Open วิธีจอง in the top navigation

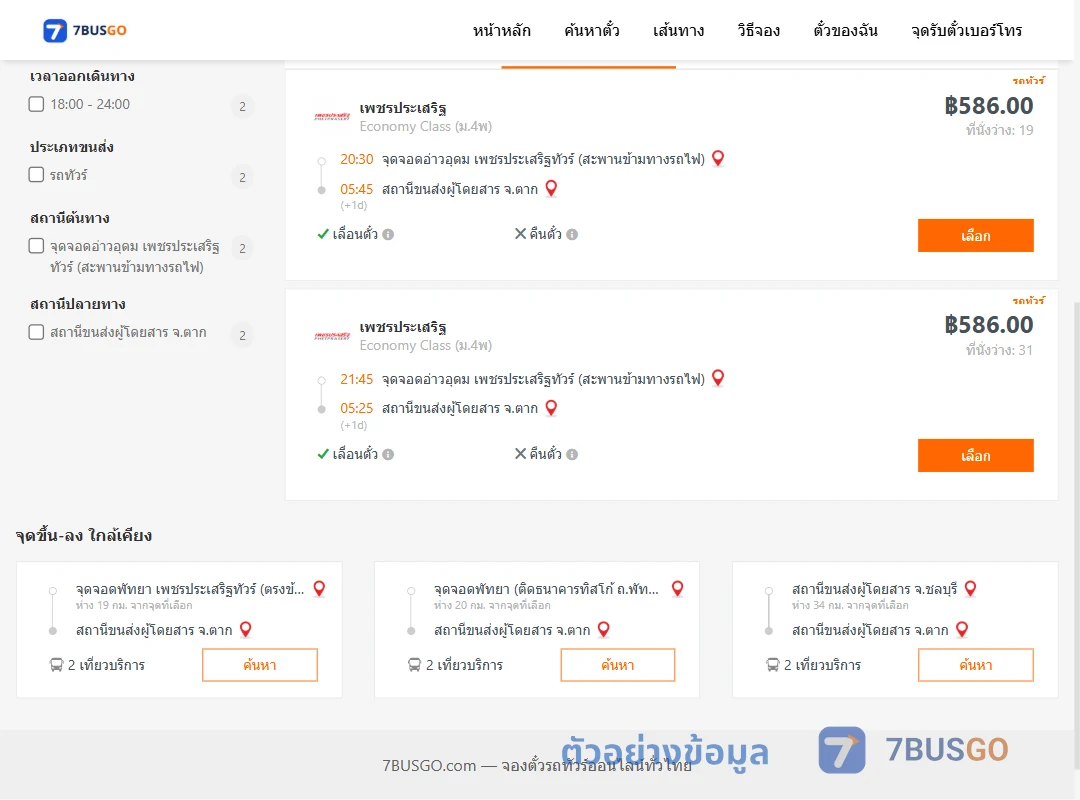[758, 30]
